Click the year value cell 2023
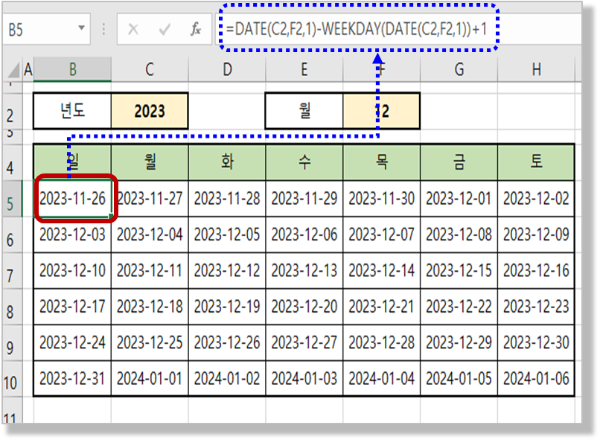Viewport: 600px width, 441px height. tap(150, 111)
